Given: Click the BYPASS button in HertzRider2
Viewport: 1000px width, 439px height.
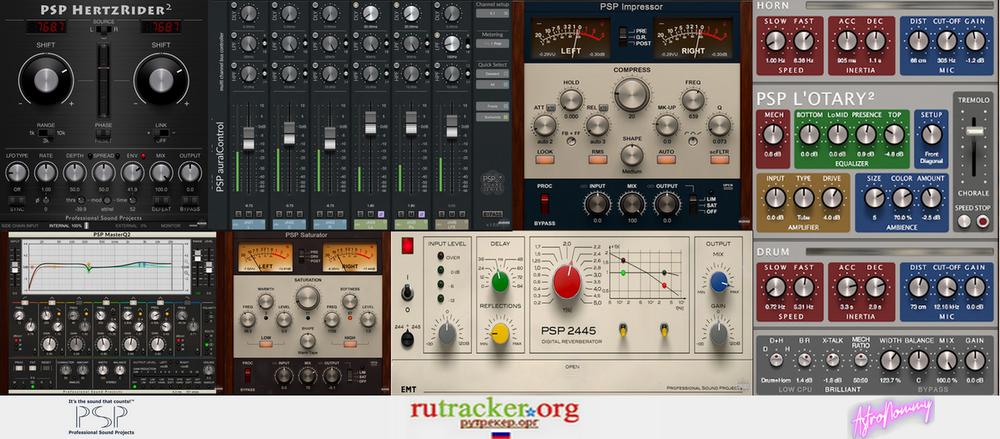Looking at the screenshot, I should [189, 200].
